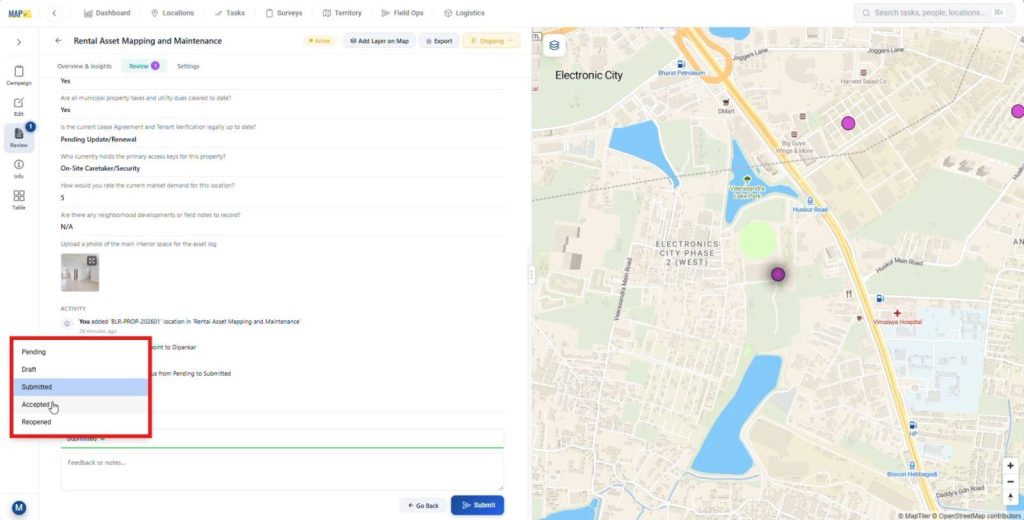Select Draft in status list
The image size is (1024, 520).
click(81, 369)
